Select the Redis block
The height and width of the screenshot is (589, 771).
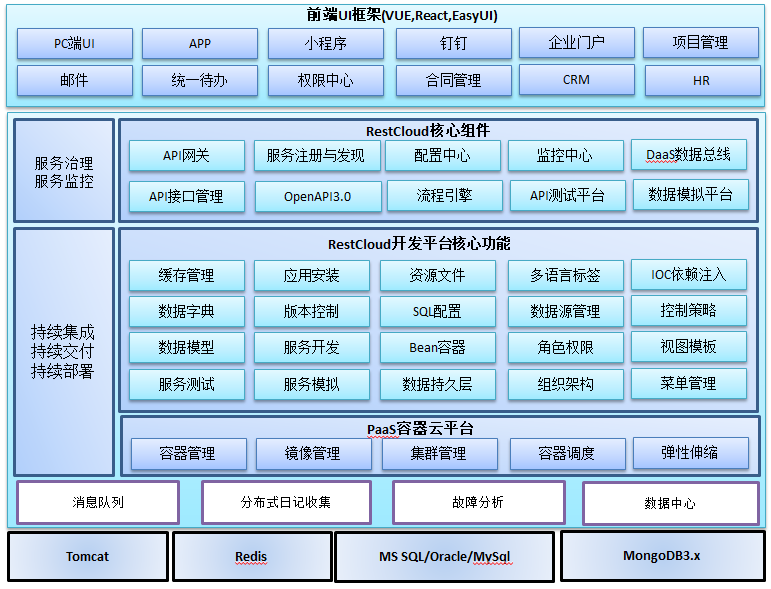(x=251, y=557)
